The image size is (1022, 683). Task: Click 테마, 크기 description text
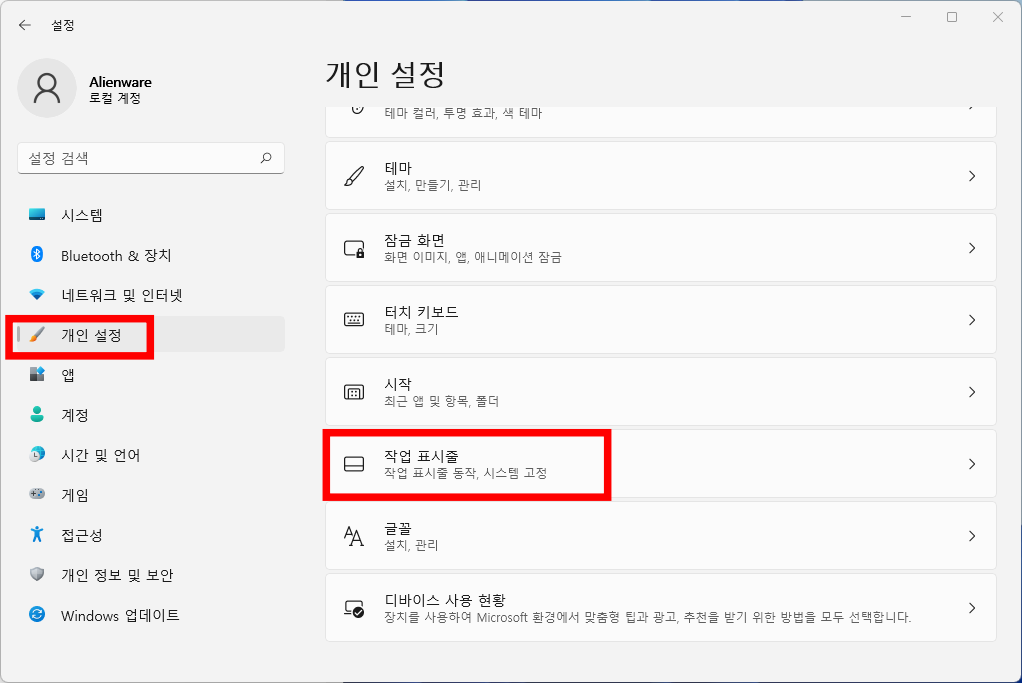coord(411,330)
